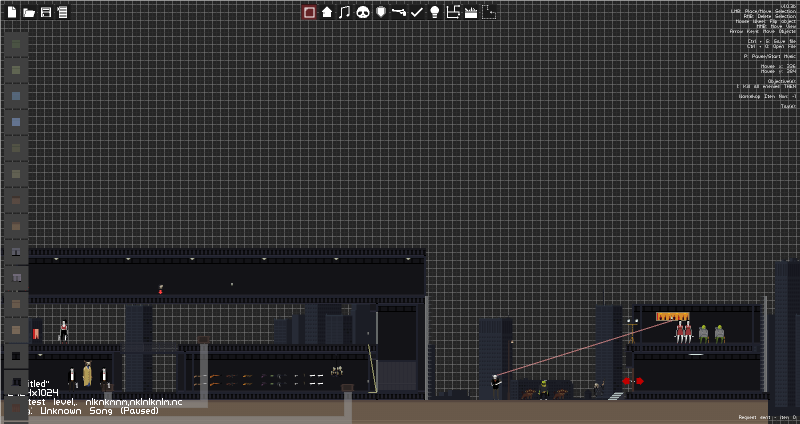Click the dashed resize-level tool icon
The height and width of the screenshot is (424, 800).
click(x=489, y=12)
